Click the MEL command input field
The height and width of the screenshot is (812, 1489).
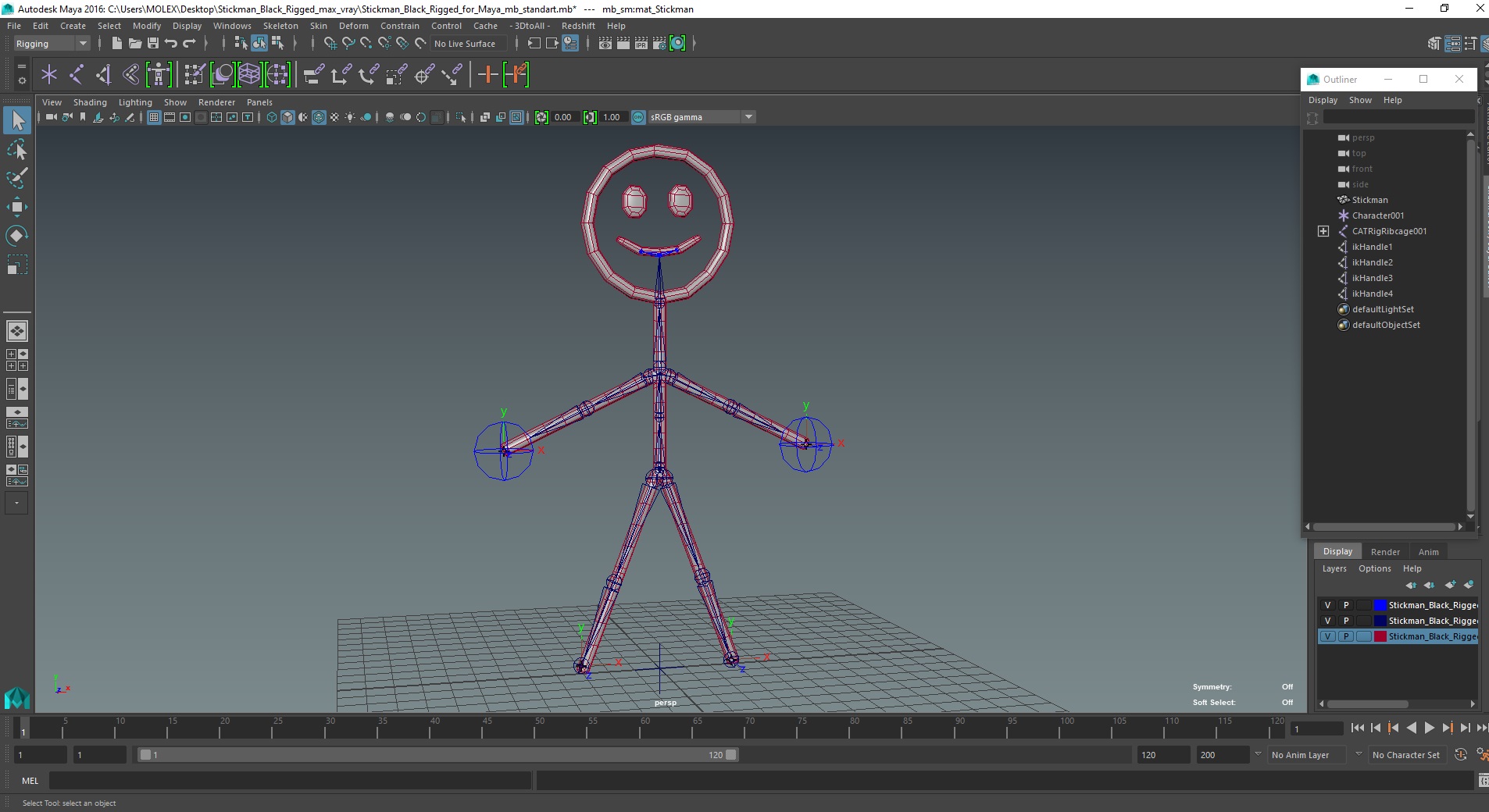(290, 781)
